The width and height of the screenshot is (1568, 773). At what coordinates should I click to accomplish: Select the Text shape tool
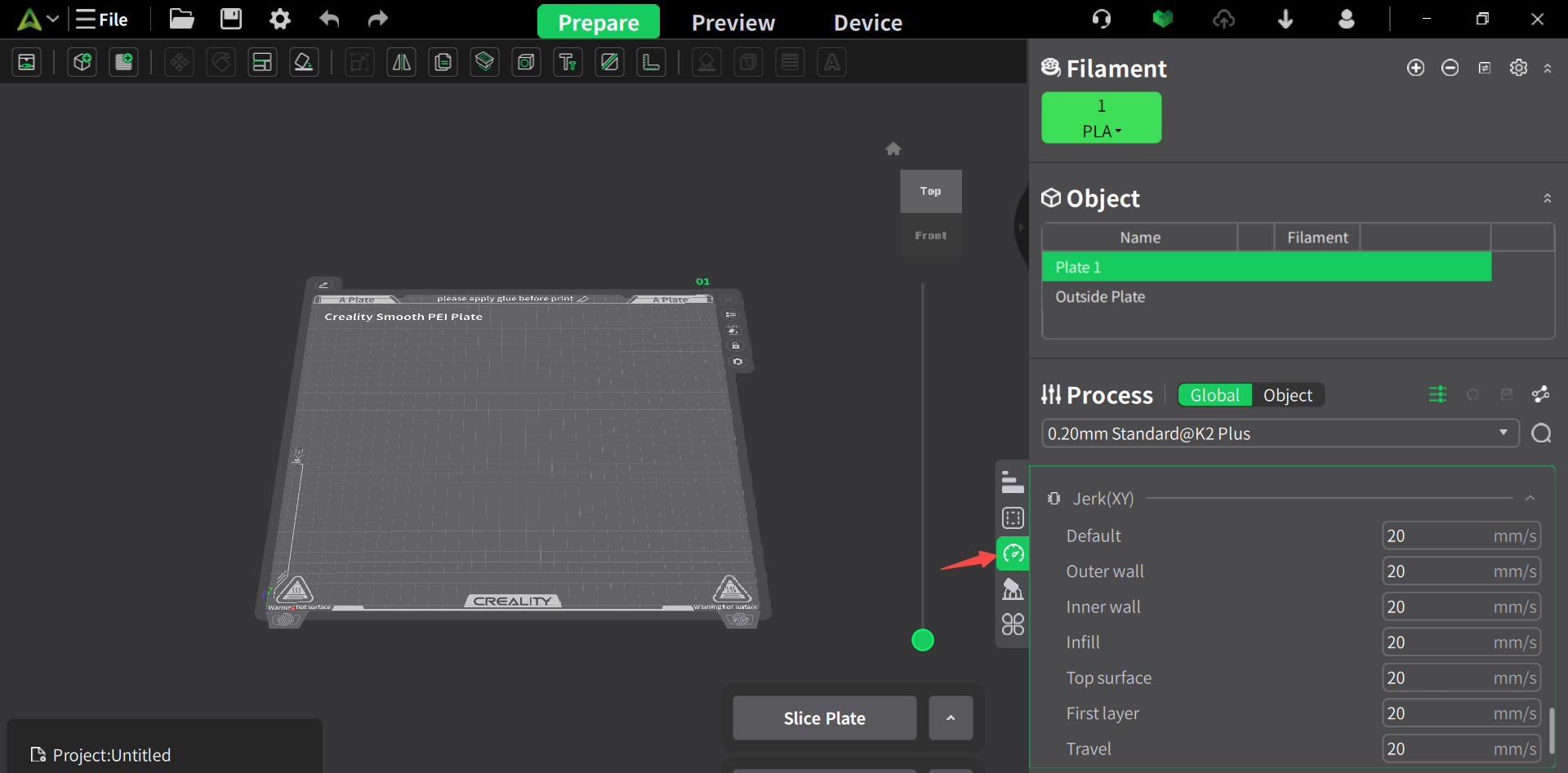click(568, 62)
